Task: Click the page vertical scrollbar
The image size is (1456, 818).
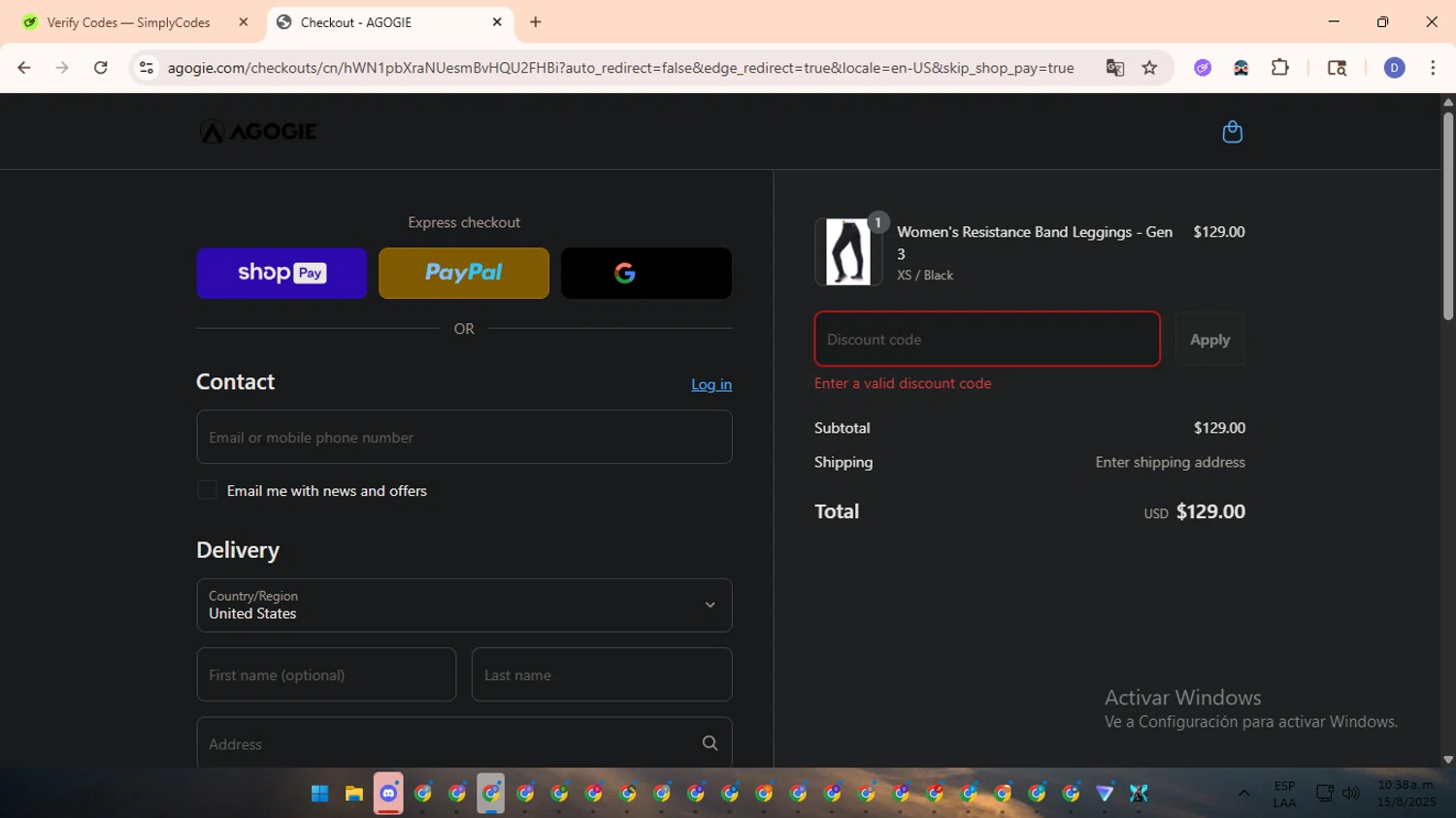Action: tap(1448, 216)
